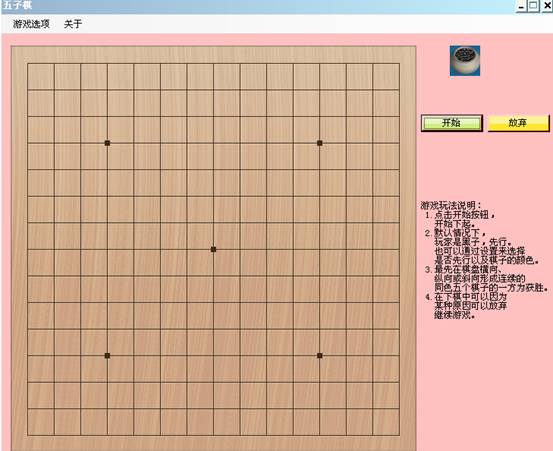Place a stone on the bottom-left star point
This screenshot has width=553, height=451.
pos(107,355)
